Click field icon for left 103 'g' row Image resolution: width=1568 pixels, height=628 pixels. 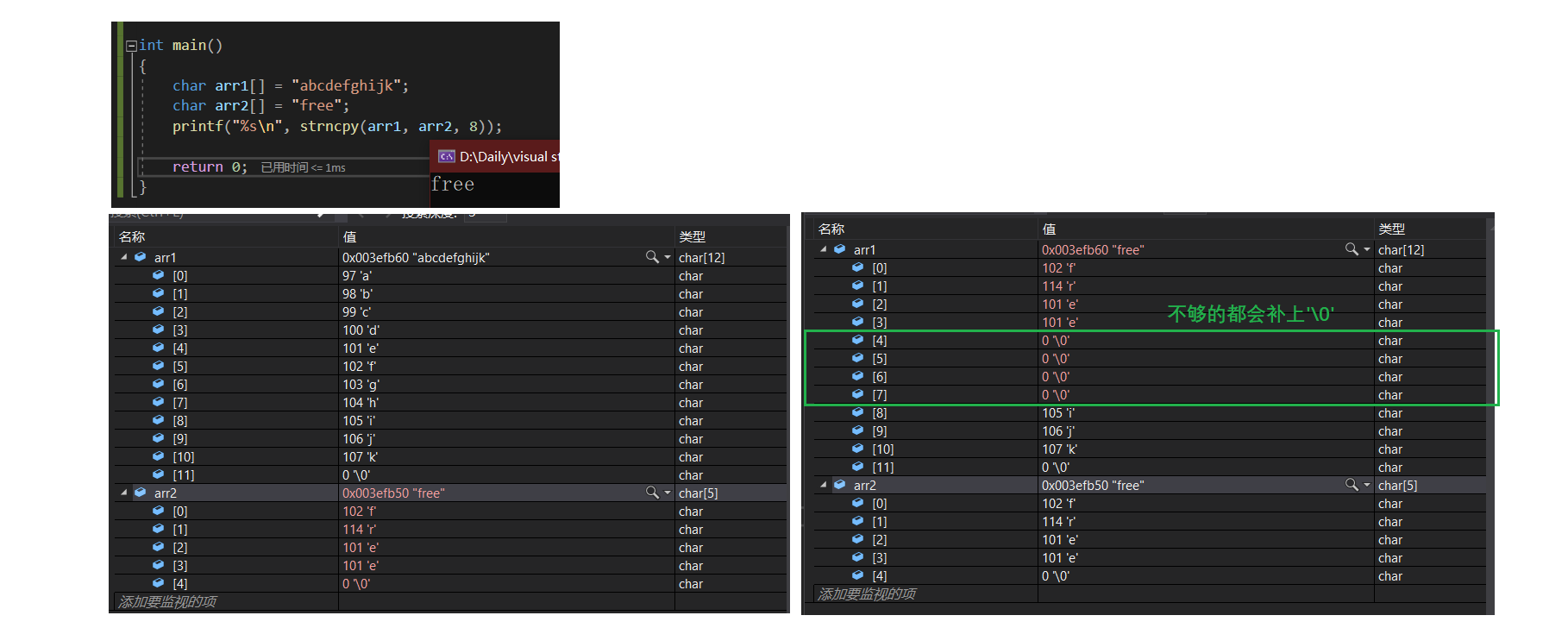[x=158, y=384]
